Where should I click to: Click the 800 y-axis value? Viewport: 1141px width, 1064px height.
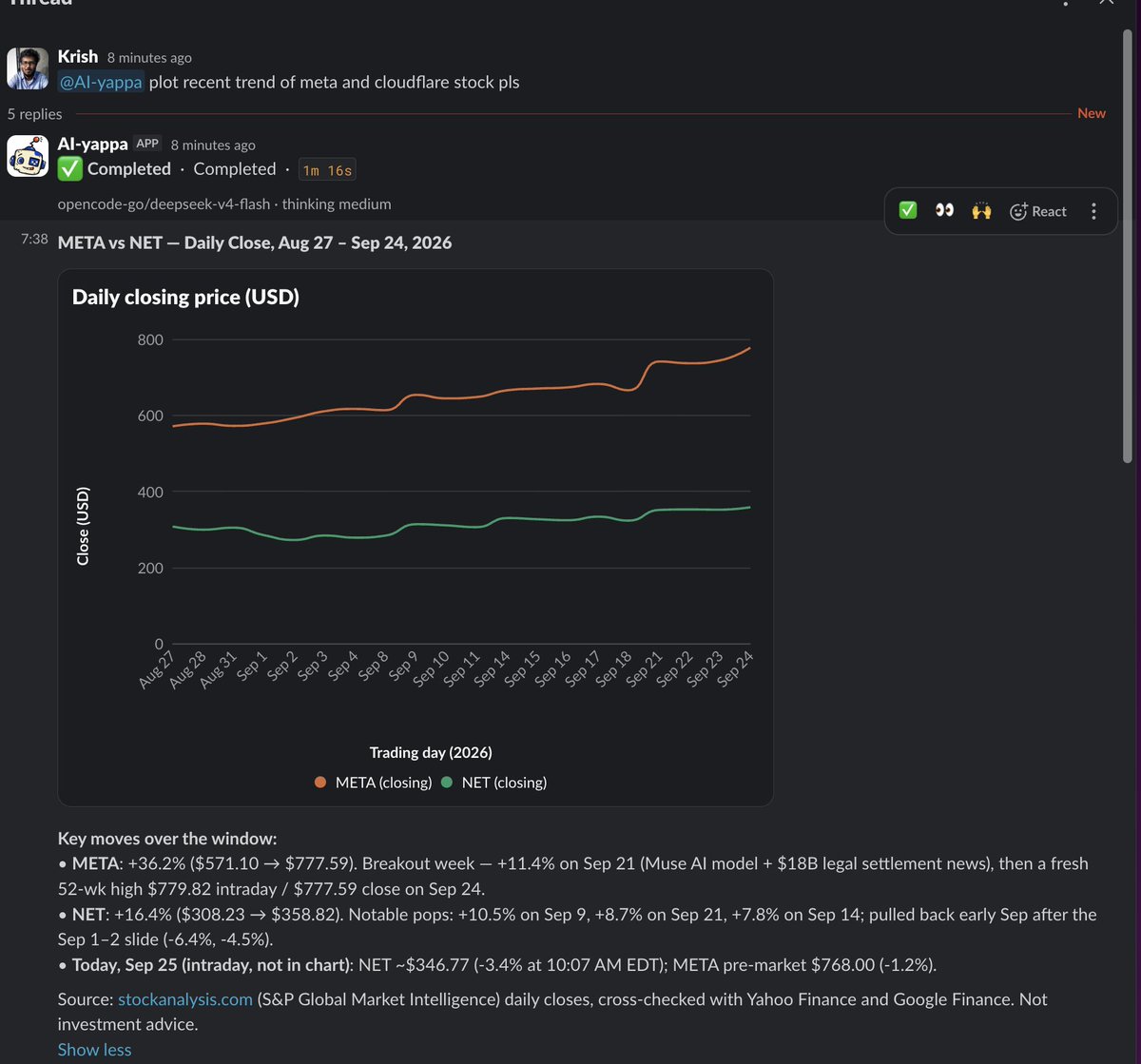[151, 339]
